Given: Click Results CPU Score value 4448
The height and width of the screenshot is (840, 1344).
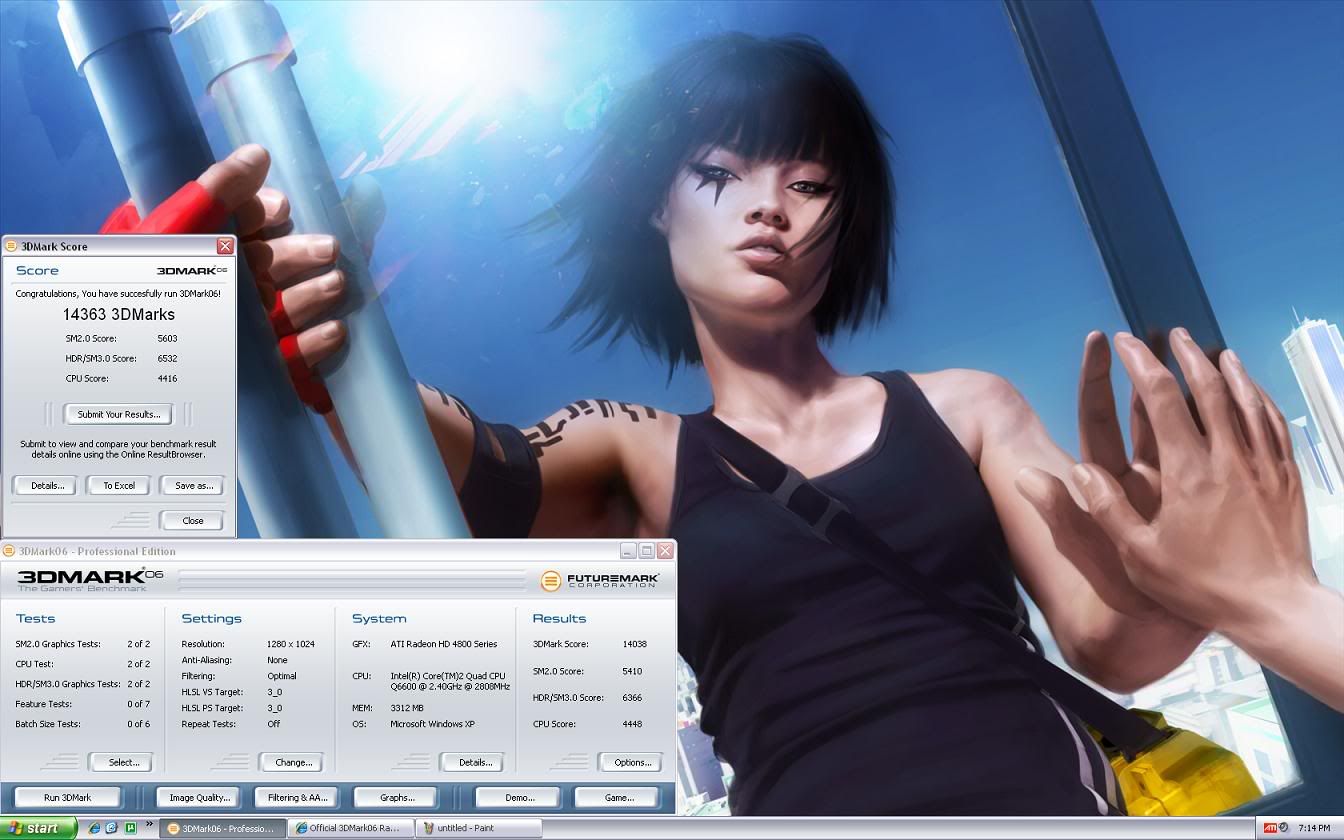Looking at the screenshot, I should [632, 724].
